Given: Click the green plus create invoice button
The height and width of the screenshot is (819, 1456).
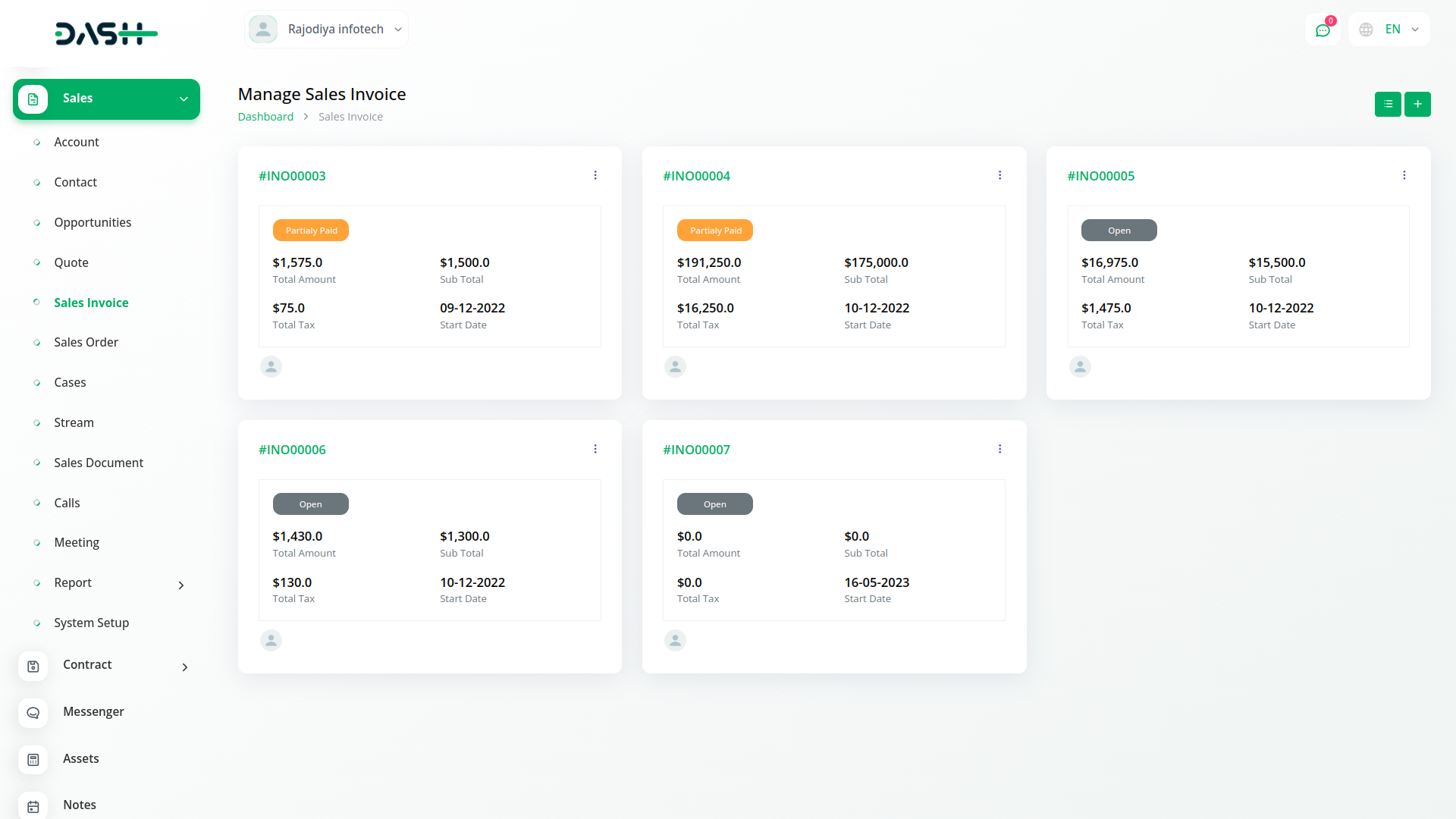Looking at the screenshot, I should tap(1417, 104).
